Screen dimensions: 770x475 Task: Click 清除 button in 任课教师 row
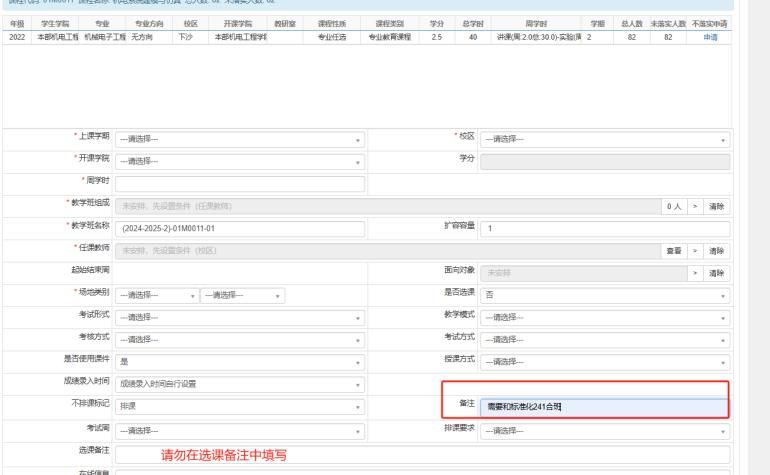click(716, 250)
